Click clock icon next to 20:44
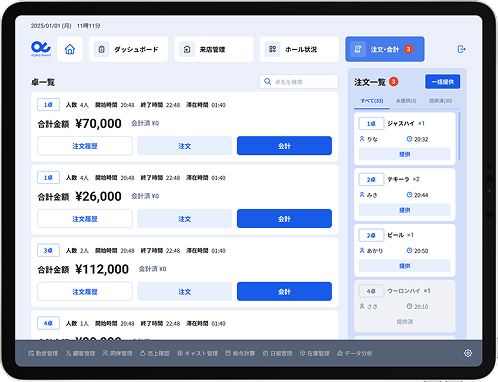Screen dimensions: 498x382 409,195
